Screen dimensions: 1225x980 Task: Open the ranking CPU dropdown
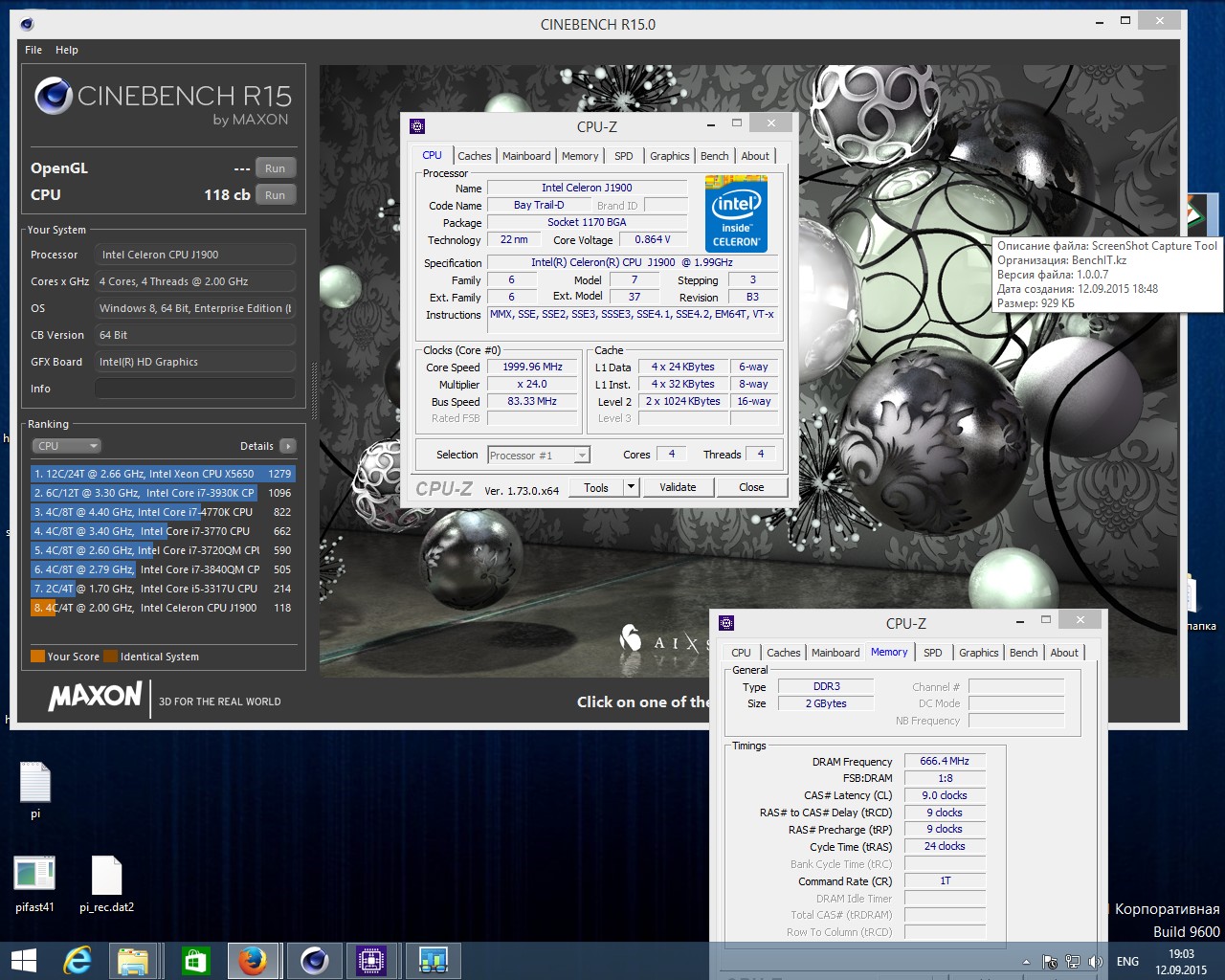pyautogui.click(x=66, y=446)
